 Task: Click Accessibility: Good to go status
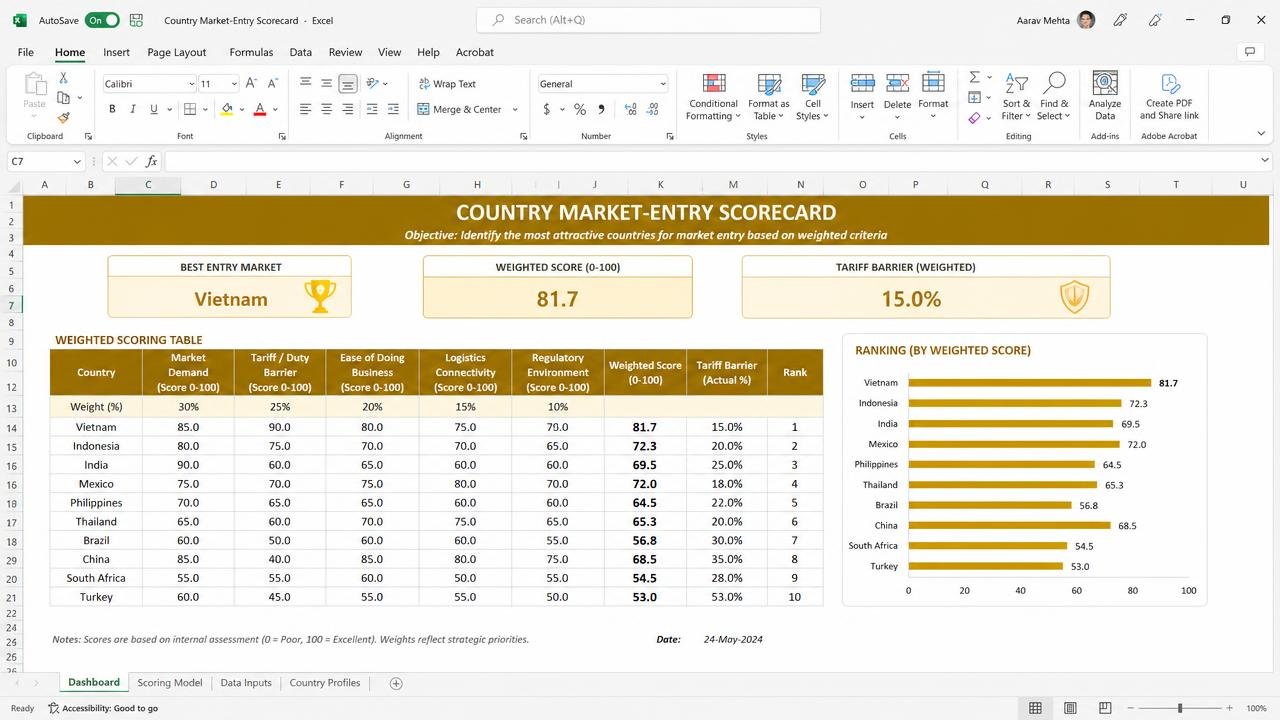coord(103,708)
